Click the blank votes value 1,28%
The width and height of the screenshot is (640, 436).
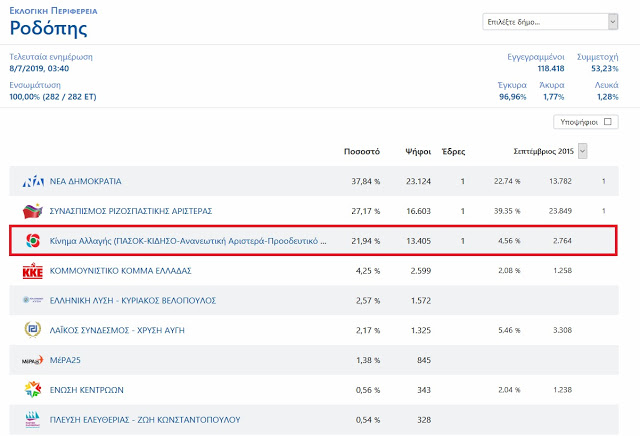click(x=607, y=97)
